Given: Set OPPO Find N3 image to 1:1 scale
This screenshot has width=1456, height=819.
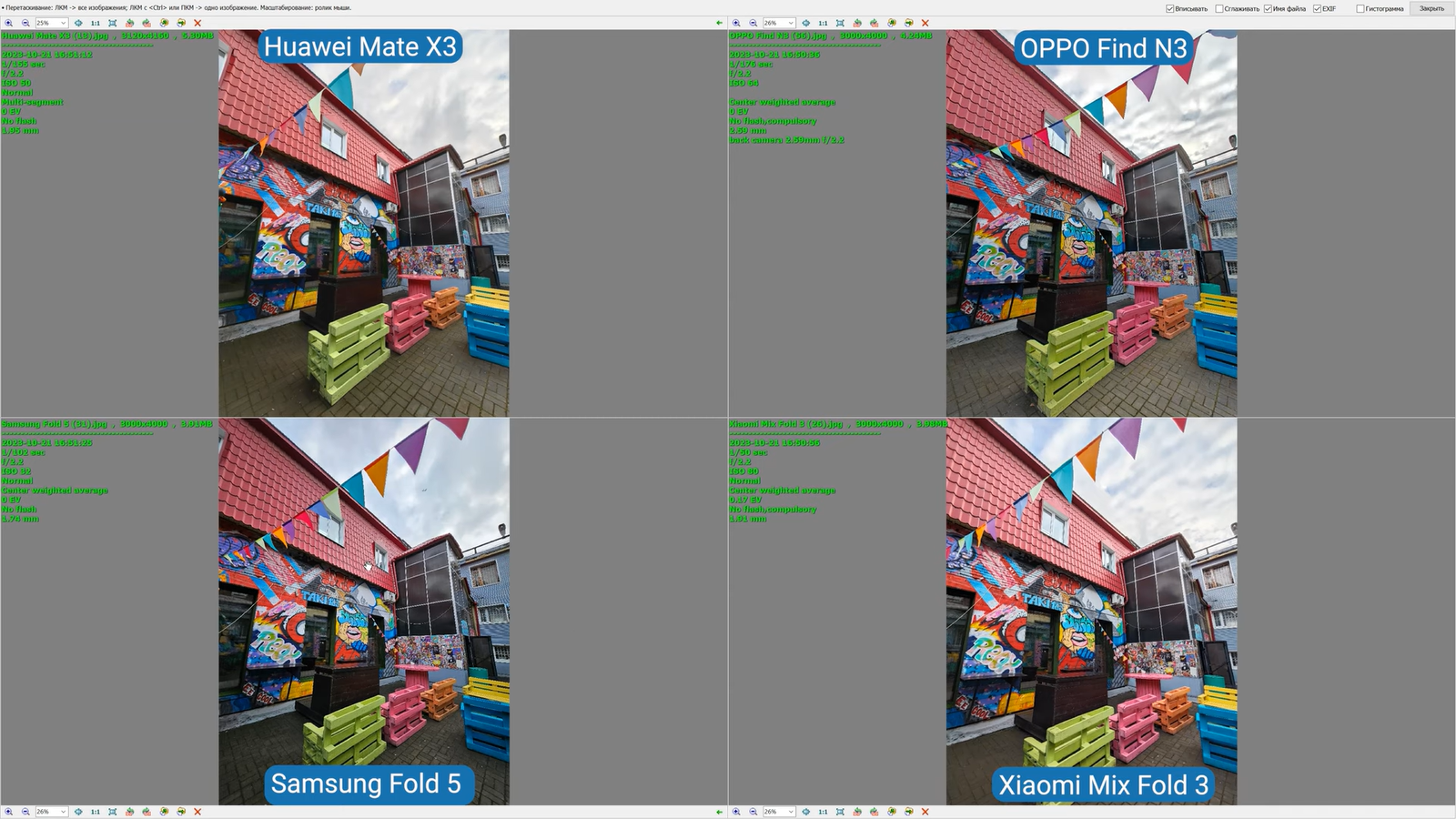Looking at the screenshot, I should 824,23.
